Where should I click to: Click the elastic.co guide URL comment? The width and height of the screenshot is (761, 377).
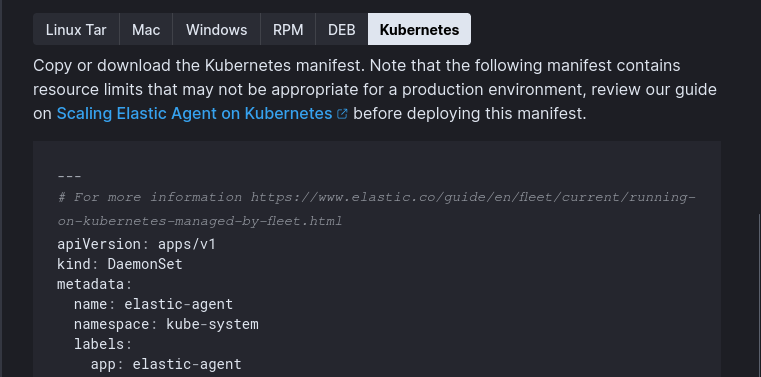[376, 197]
